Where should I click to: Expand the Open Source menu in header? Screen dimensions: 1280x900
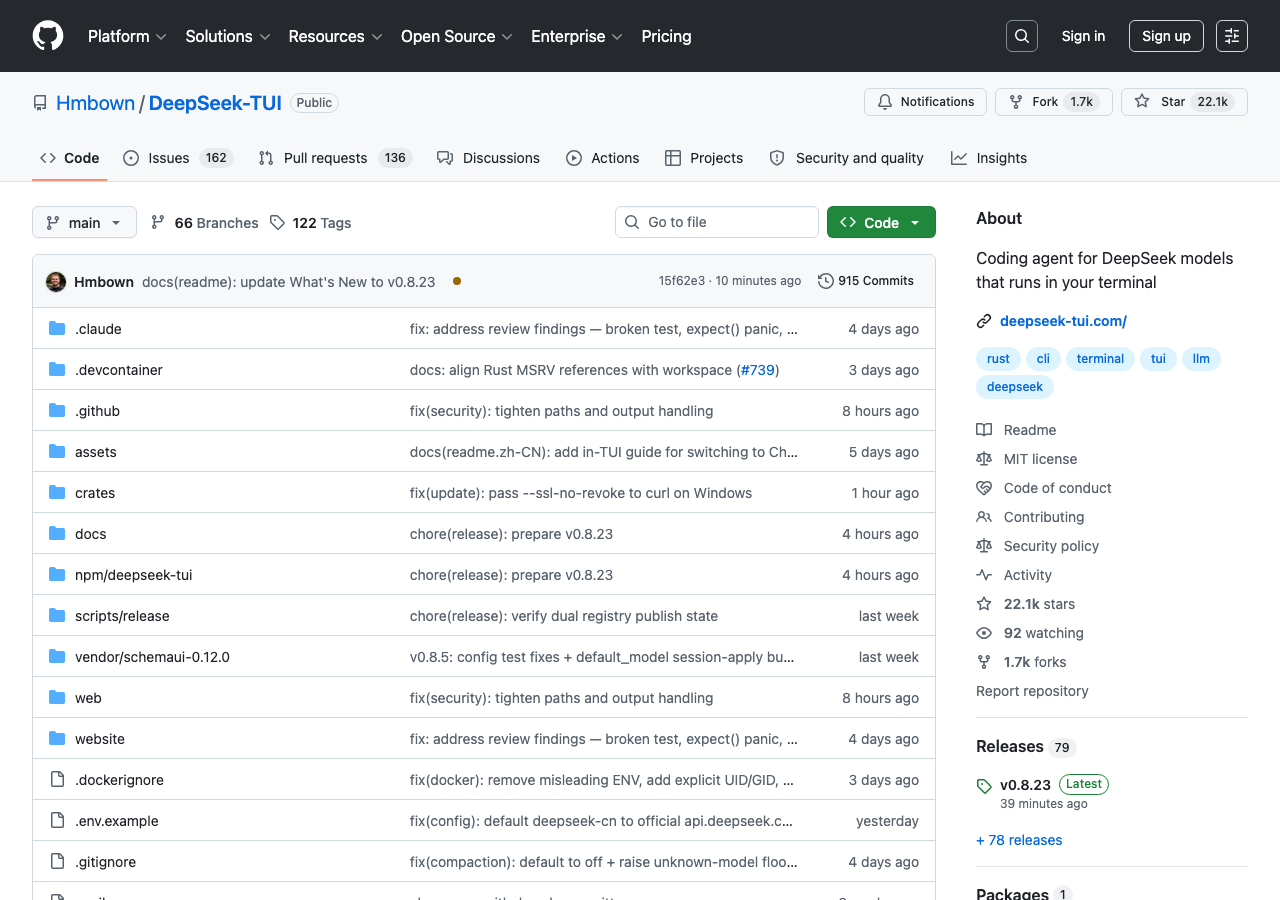click(457, 36)
